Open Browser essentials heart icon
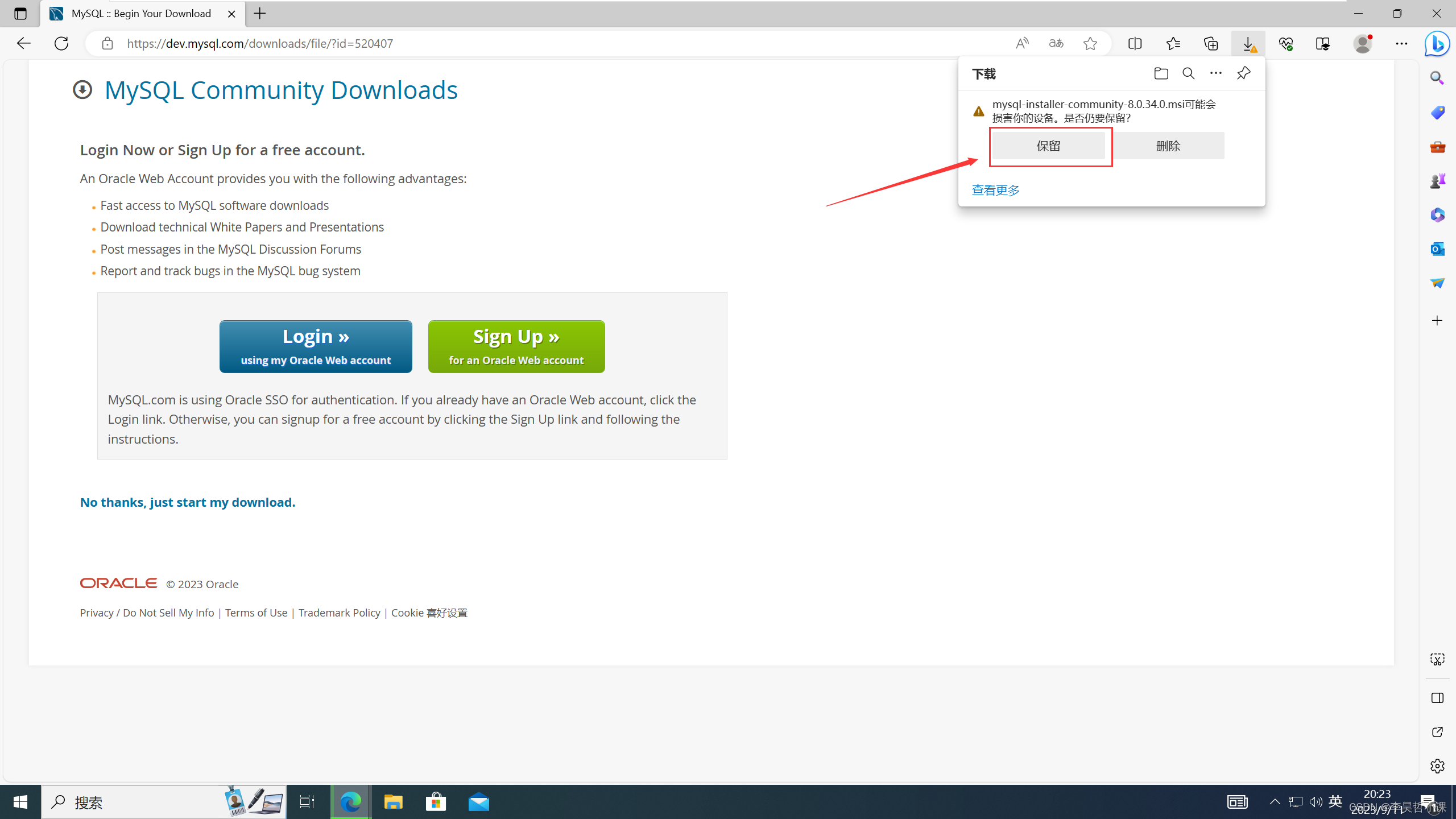This screenshot has width=1456, height=819. pyautogui.click(x=1286, y=43)
